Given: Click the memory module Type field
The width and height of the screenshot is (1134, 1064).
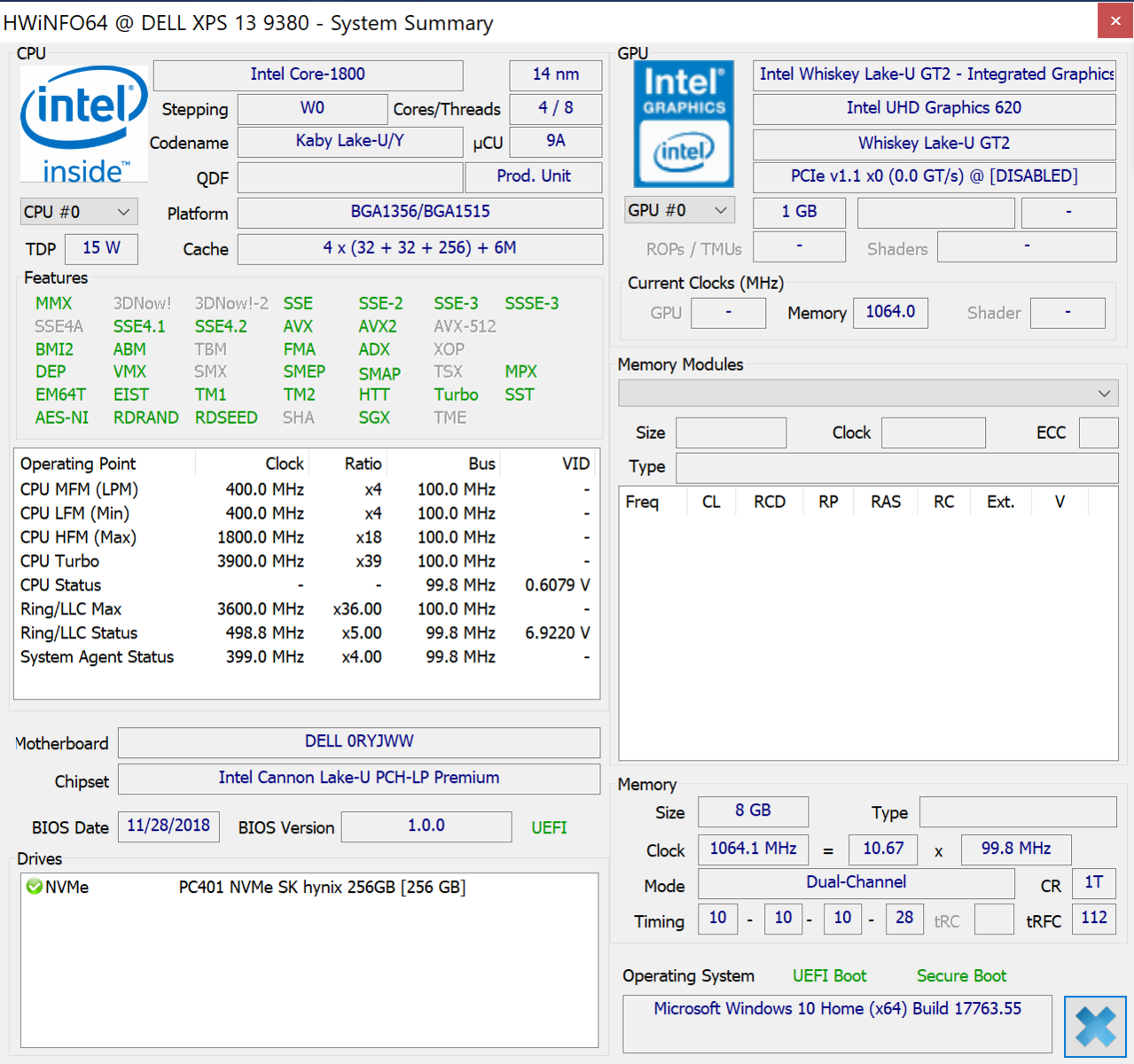Looking at the screenshot, I should 897,467.
